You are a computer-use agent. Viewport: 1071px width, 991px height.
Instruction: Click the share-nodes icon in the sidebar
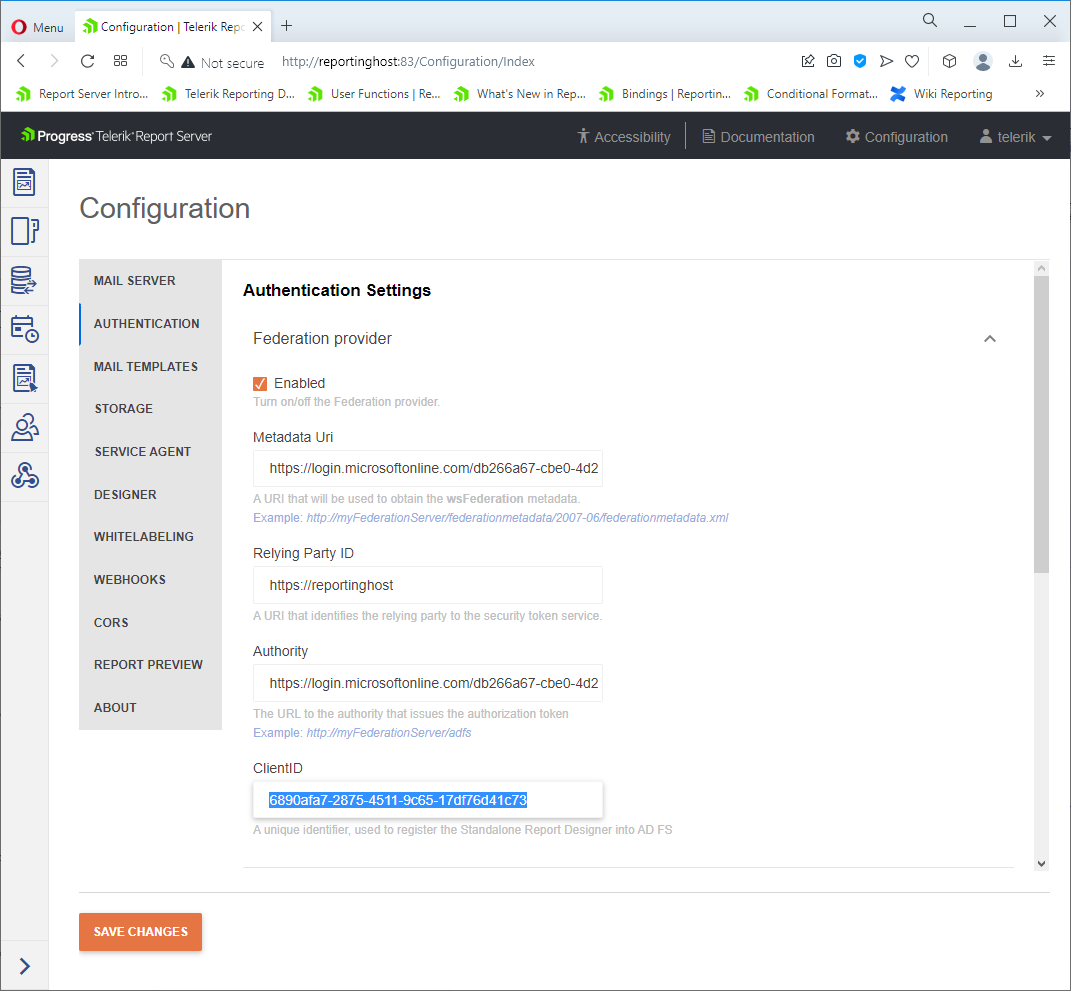click(x=25, y=476)
